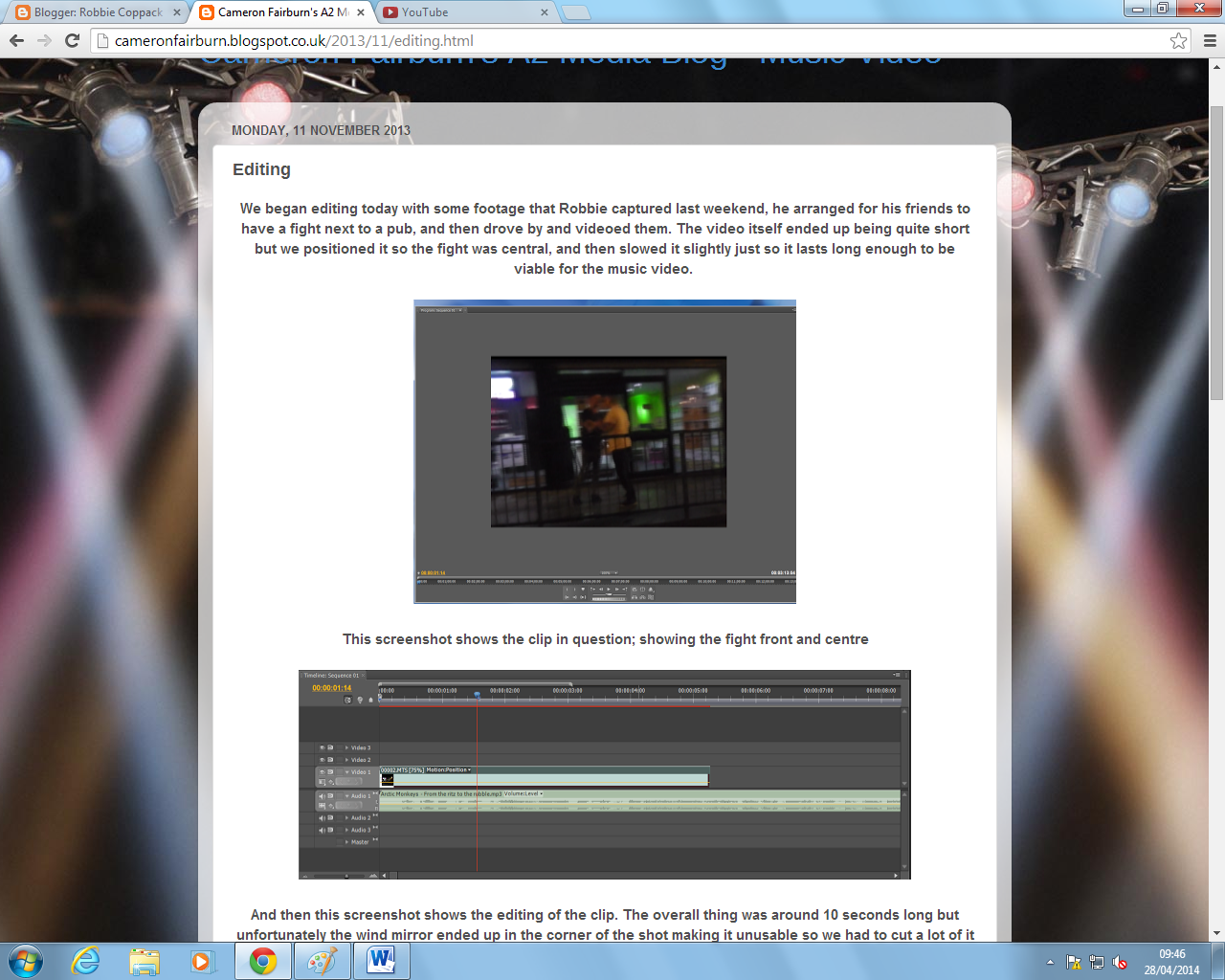
Task: Minimize the Chrome window
Action: pyautogui.click(x=1137, y=9)
